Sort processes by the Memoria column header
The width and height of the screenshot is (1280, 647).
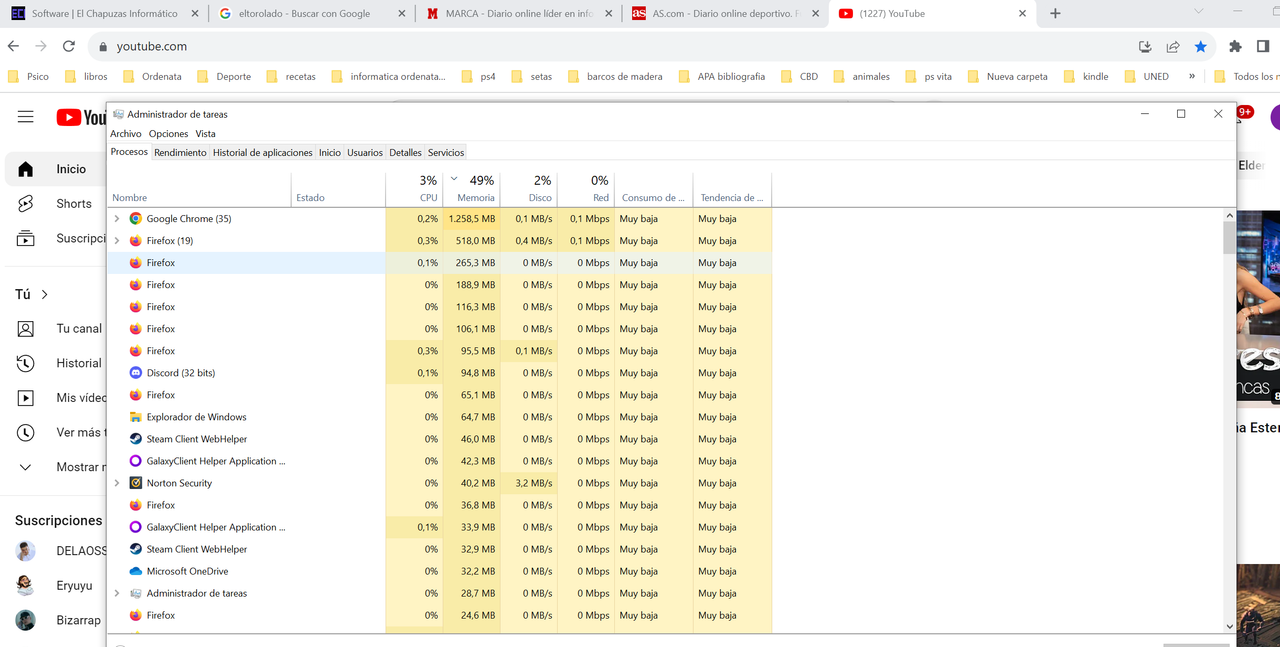coord(472,189)
